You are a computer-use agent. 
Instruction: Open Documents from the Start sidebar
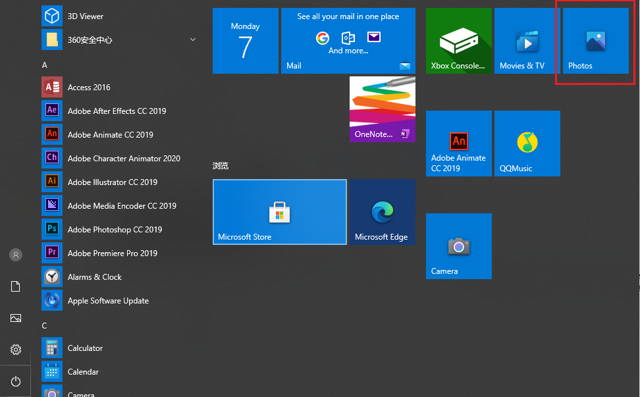pyautogui.click(x=16, y=286)
